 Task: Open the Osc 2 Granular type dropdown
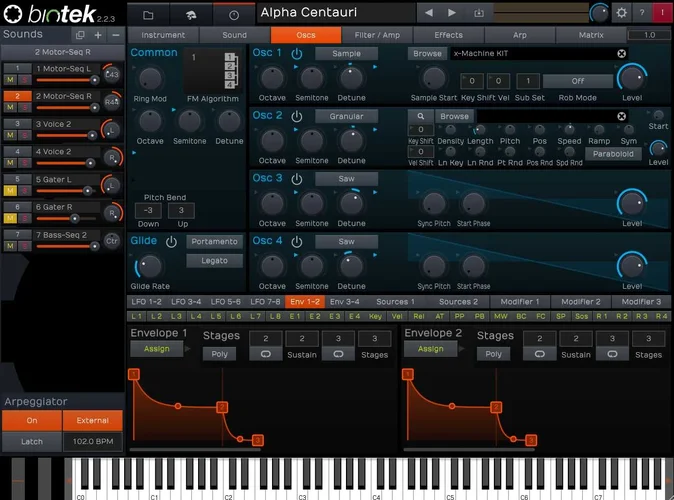coord(346,116)
